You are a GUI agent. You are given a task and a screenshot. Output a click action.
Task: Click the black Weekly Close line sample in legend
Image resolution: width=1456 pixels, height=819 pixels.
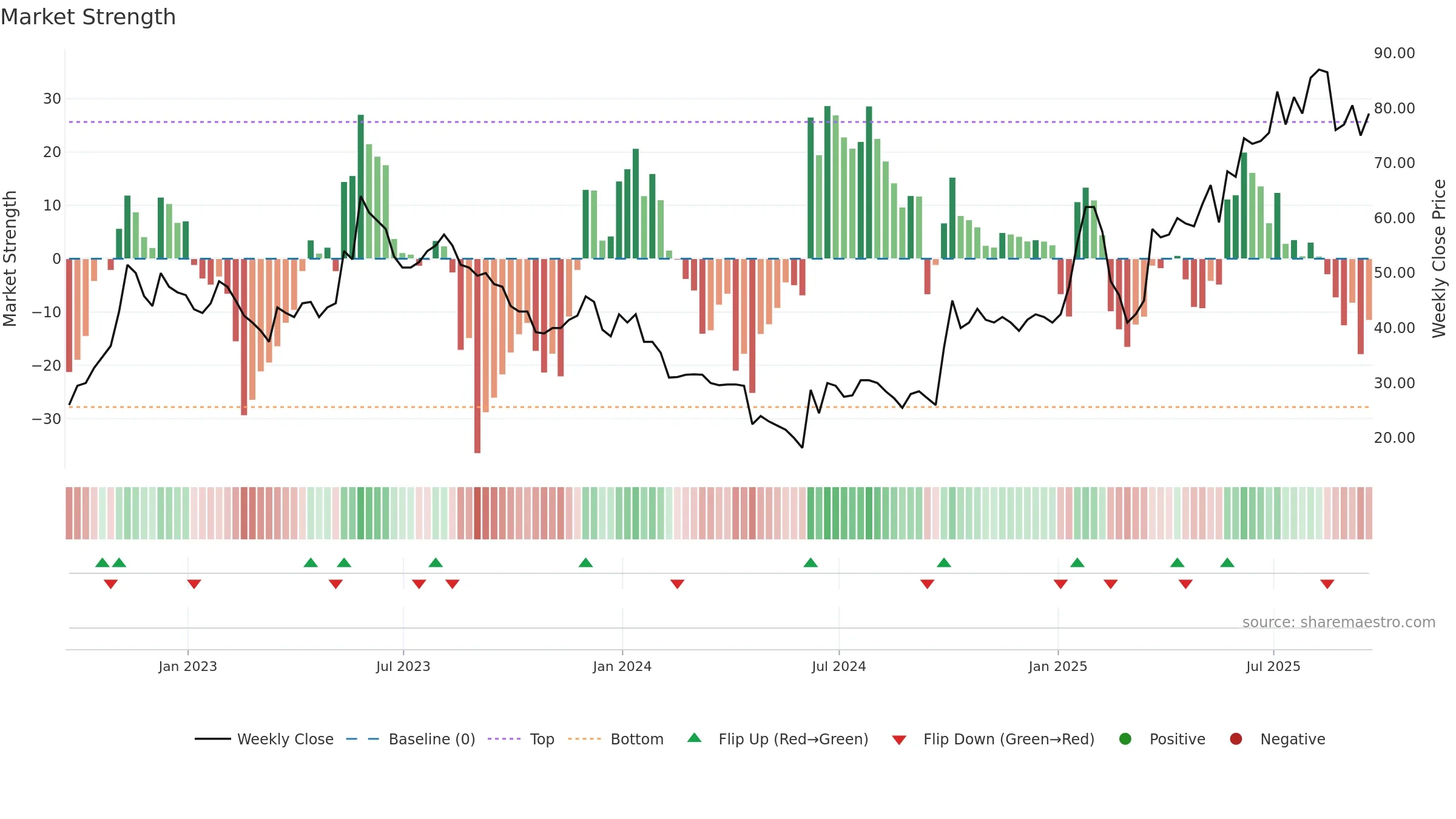(212, 739)
